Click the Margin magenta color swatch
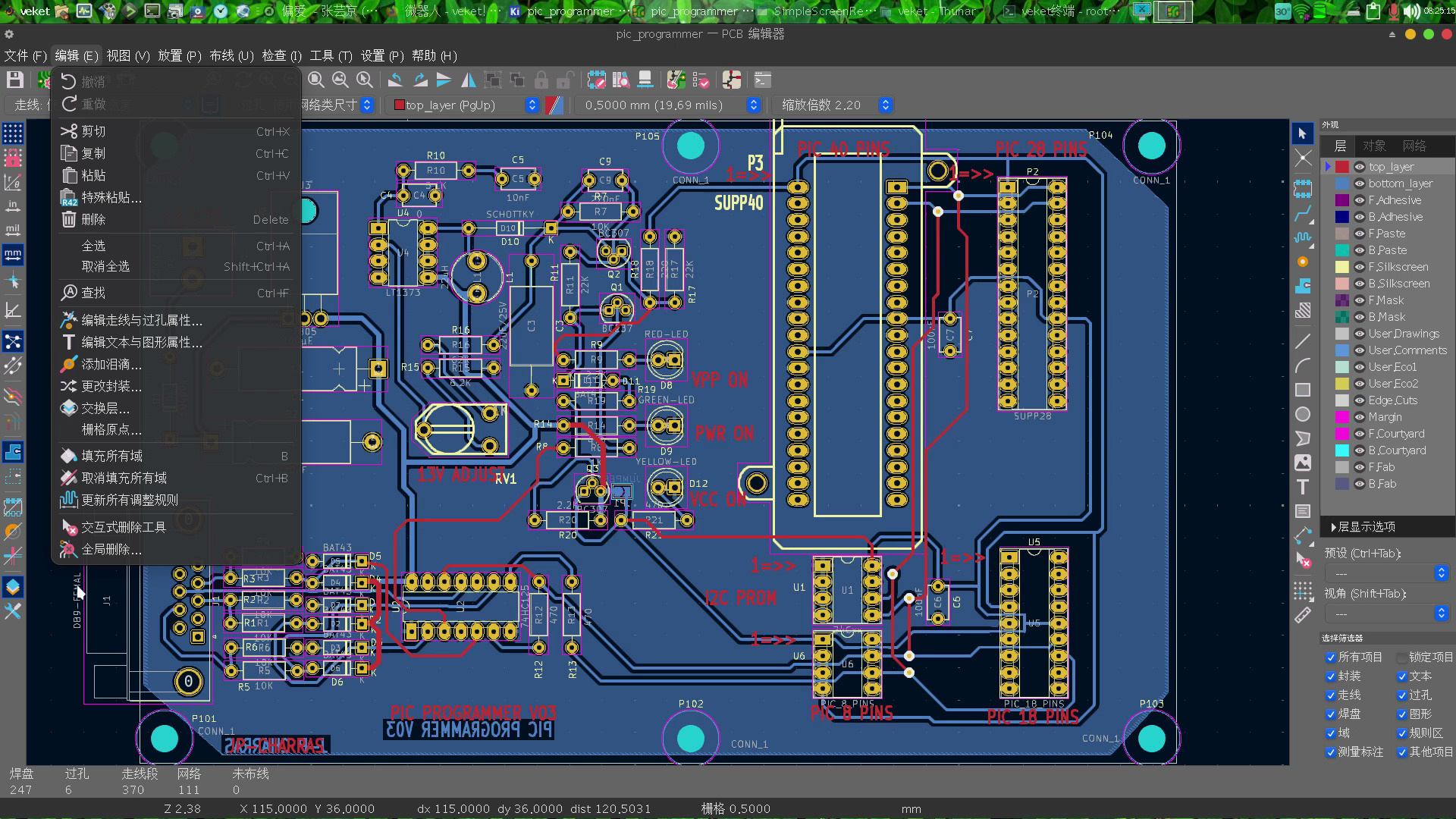The image size is (1456, 819). 1341,417
